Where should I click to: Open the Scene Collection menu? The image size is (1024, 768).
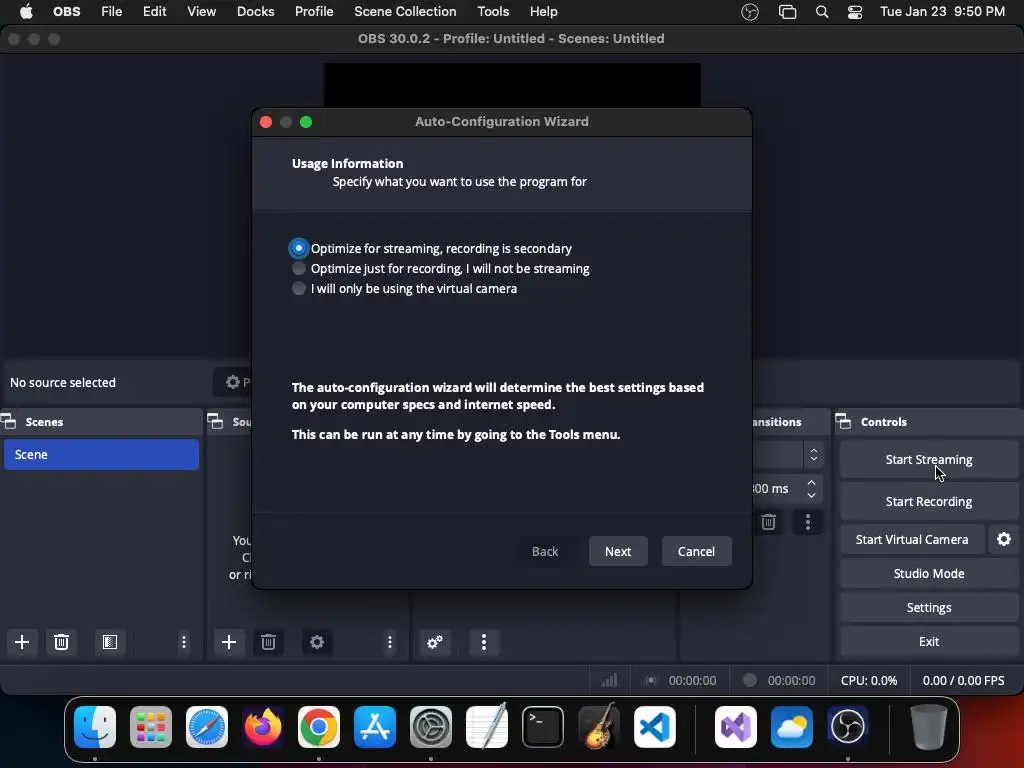[x=405, y=12]
